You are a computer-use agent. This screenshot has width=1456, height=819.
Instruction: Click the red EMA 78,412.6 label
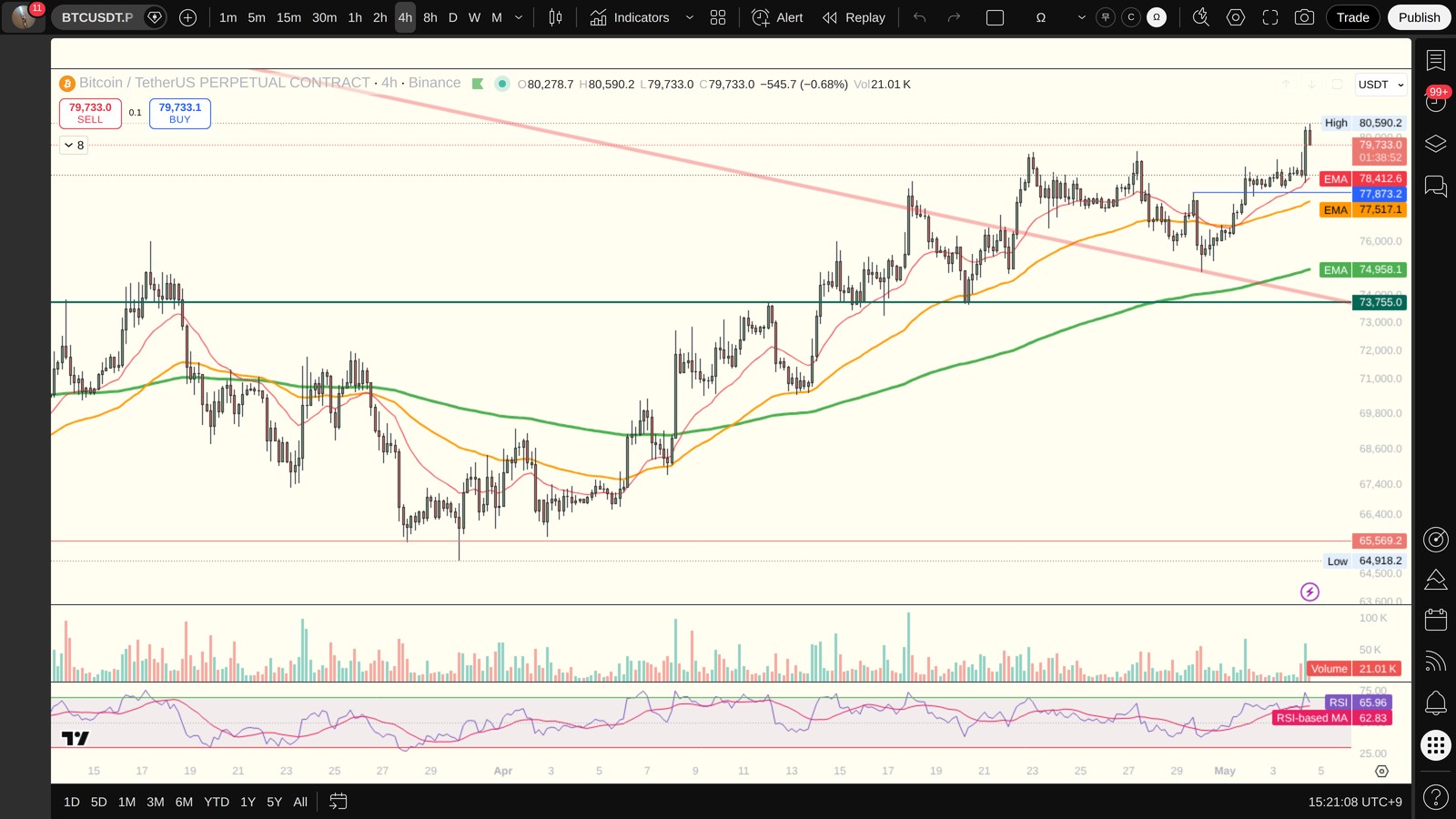tap(1362, 179)
